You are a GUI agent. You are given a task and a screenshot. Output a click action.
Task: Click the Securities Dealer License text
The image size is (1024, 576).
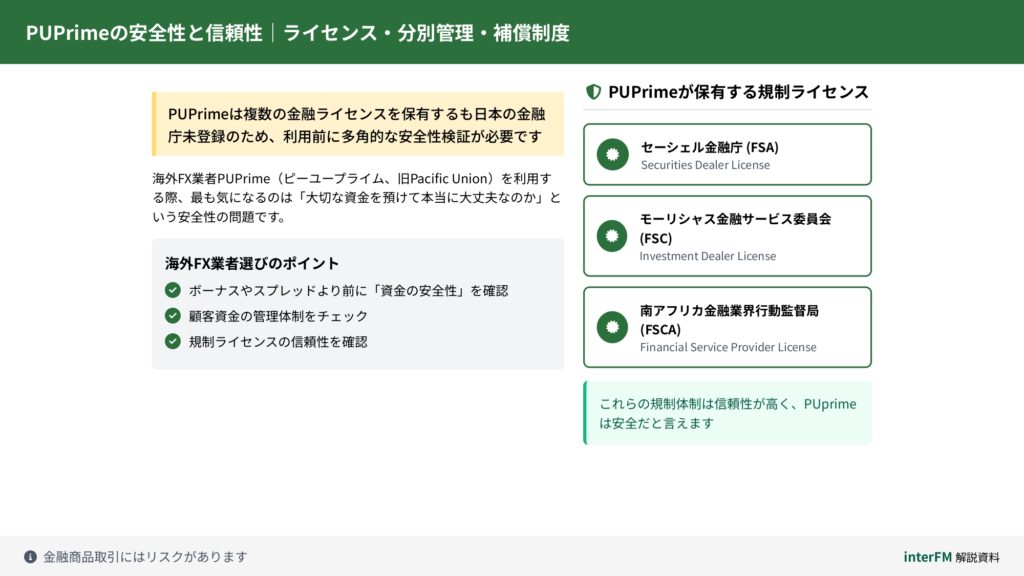[705, 165]
